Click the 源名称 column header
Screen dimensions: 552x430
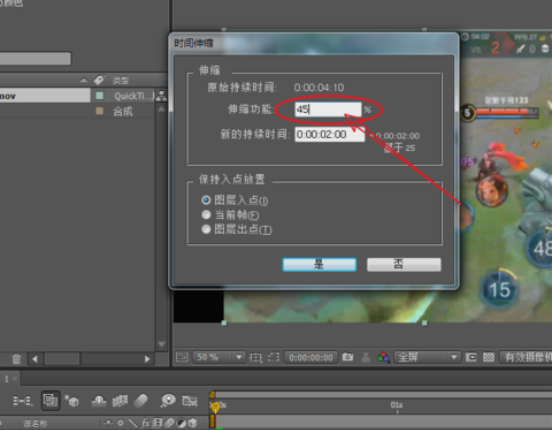point(35,423)
